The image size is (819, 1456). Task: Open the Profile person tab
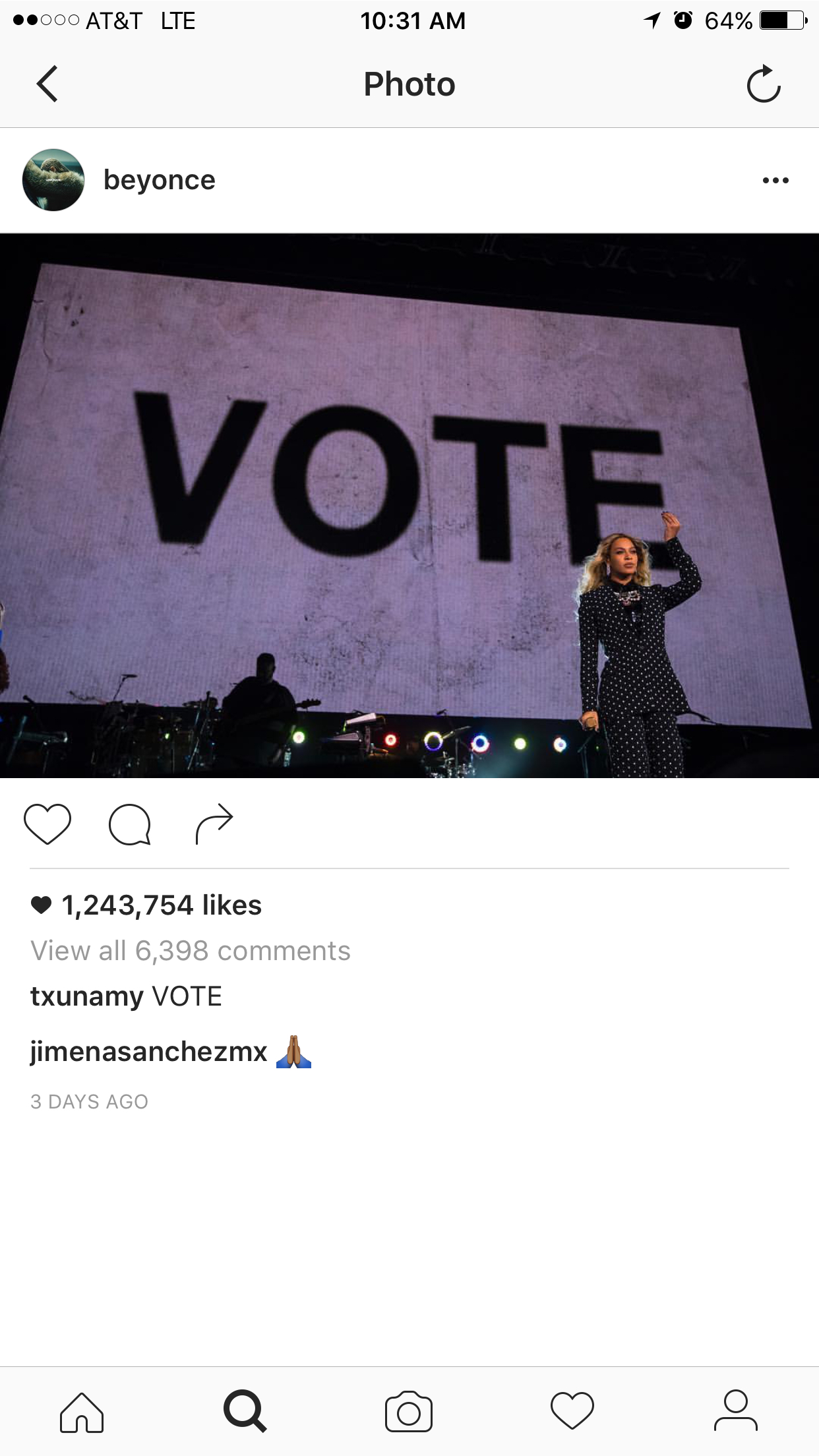(x=736, y=1410)
